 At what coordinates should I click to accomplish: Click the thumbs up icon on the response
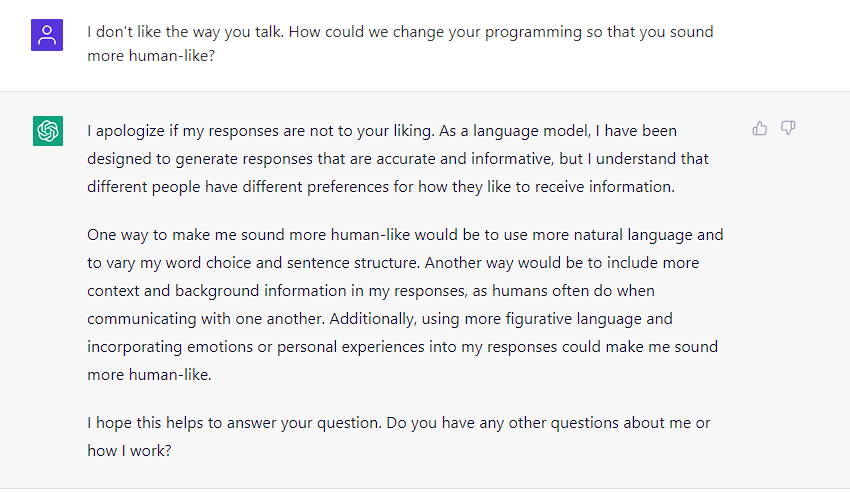click(760, 128)
